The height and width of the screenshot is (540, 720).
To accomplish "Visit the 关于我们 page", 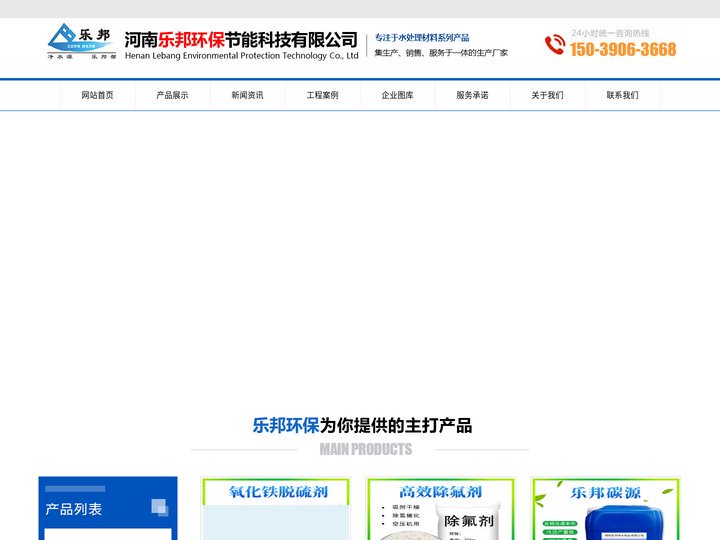I will (x=547, y=95).
